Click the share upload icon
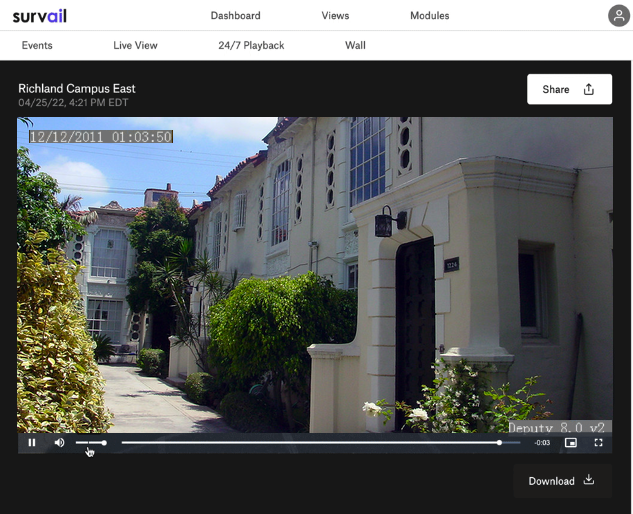 589,89
